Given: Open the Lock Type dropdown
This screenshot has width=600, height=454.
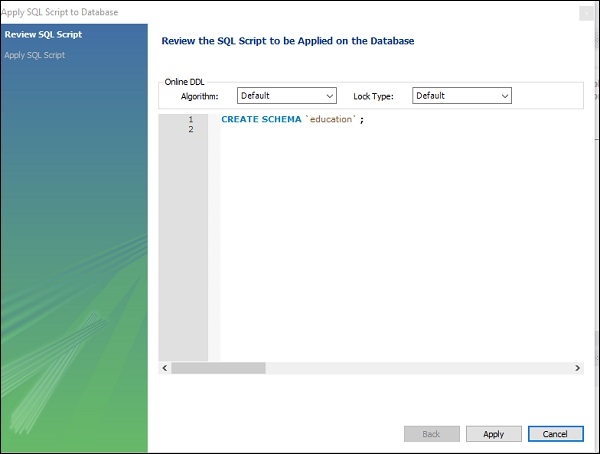Looking at the screenshot, I should (461, 96).
